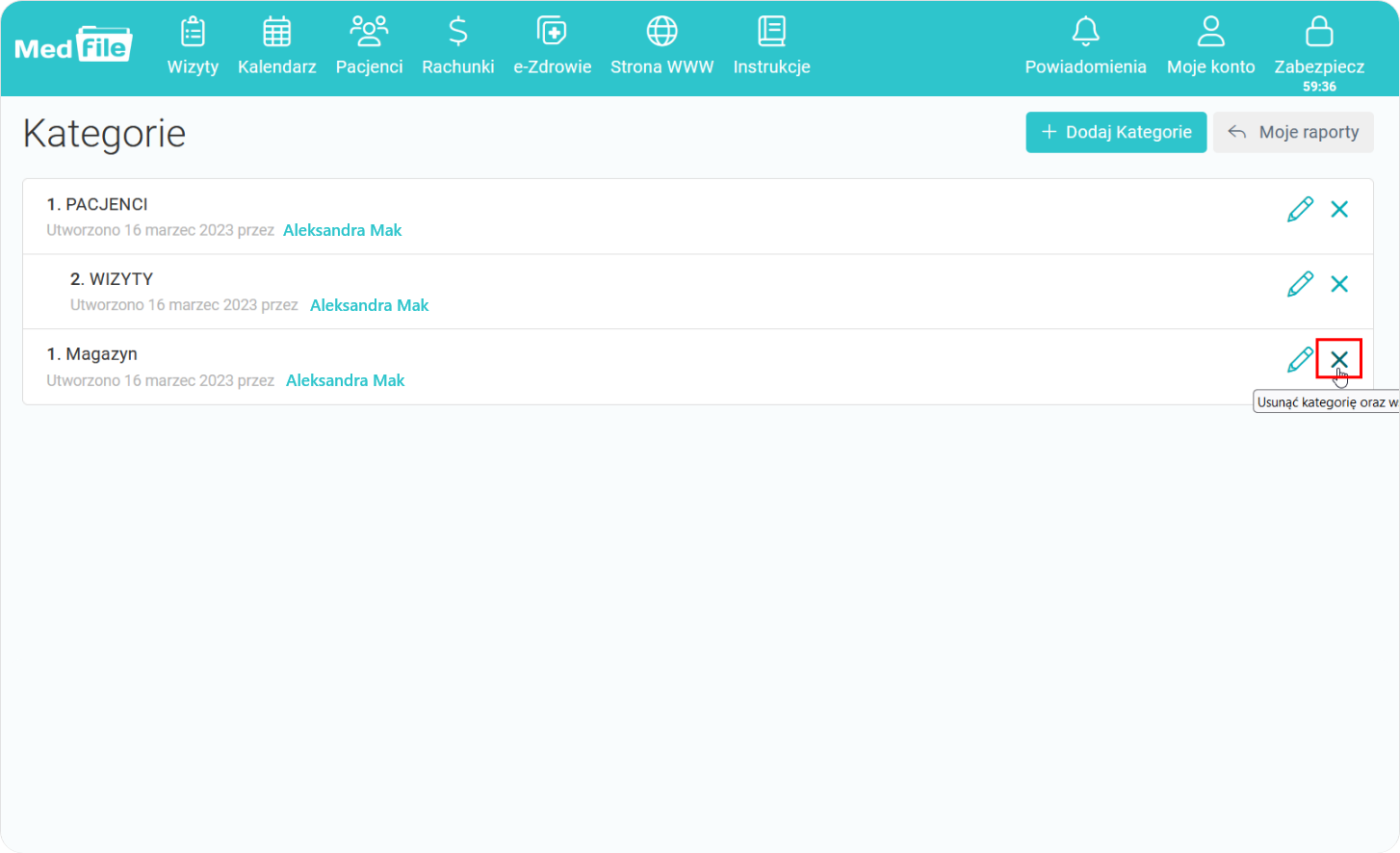This screenshot has width=1400, height=853.
Task: Edit the Magazyn category with the pencil icon
Action: tap(1300, 359)
